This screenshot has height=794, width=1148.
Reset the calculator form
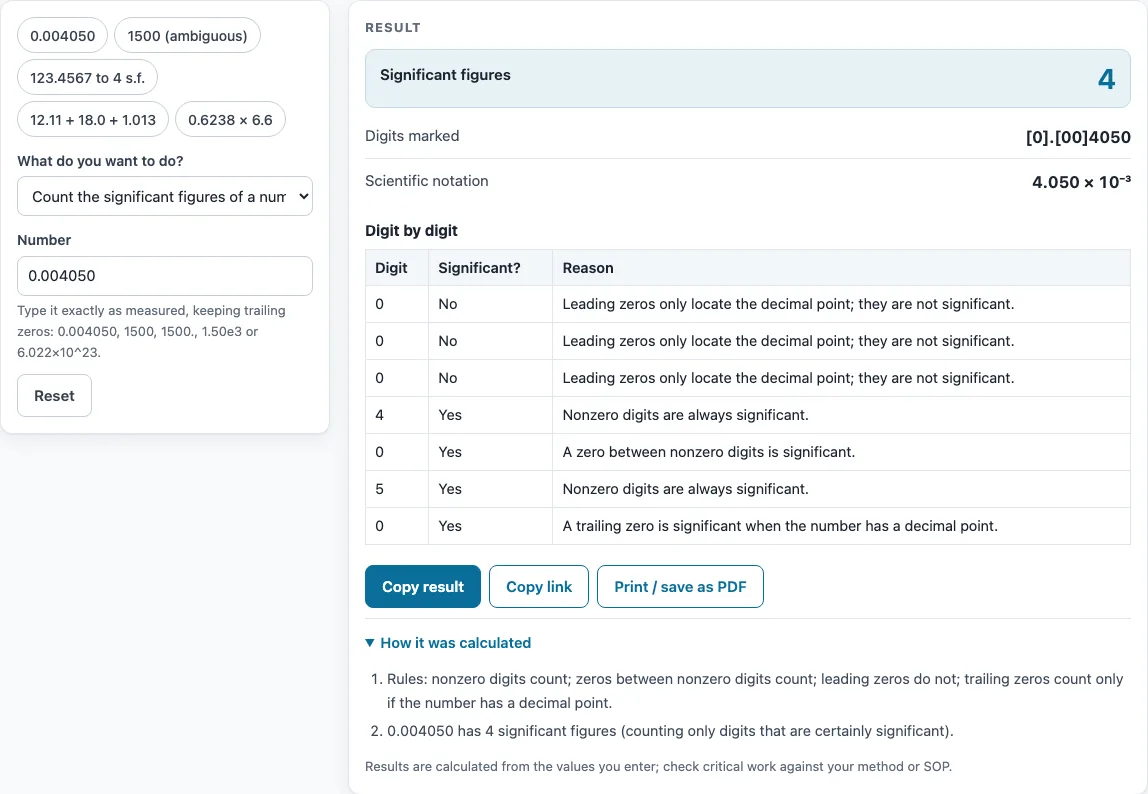click(x=54, y=396)
